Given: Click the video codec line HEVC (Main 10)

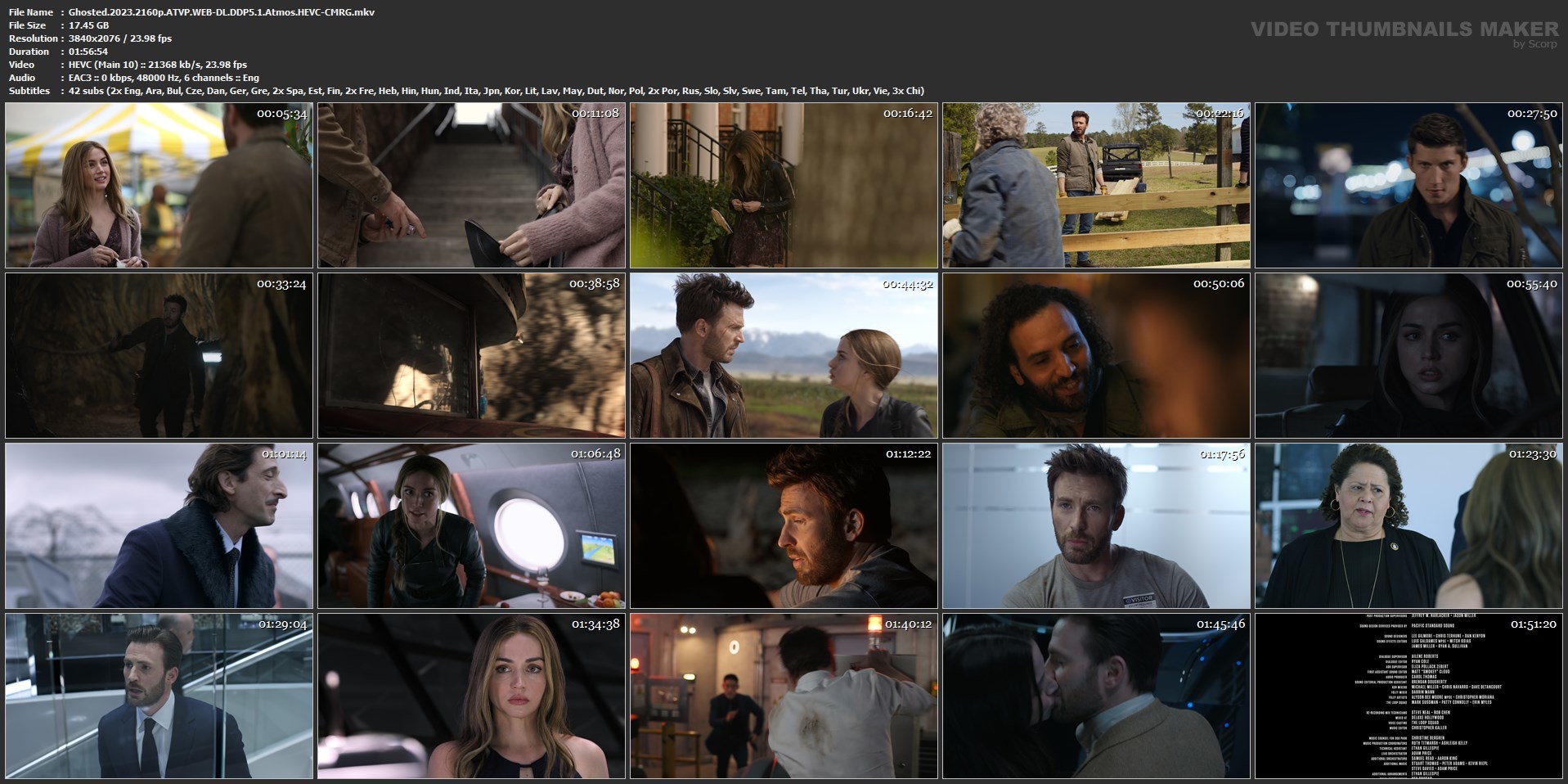Looking at the screenshot, I should pos(158,65).
